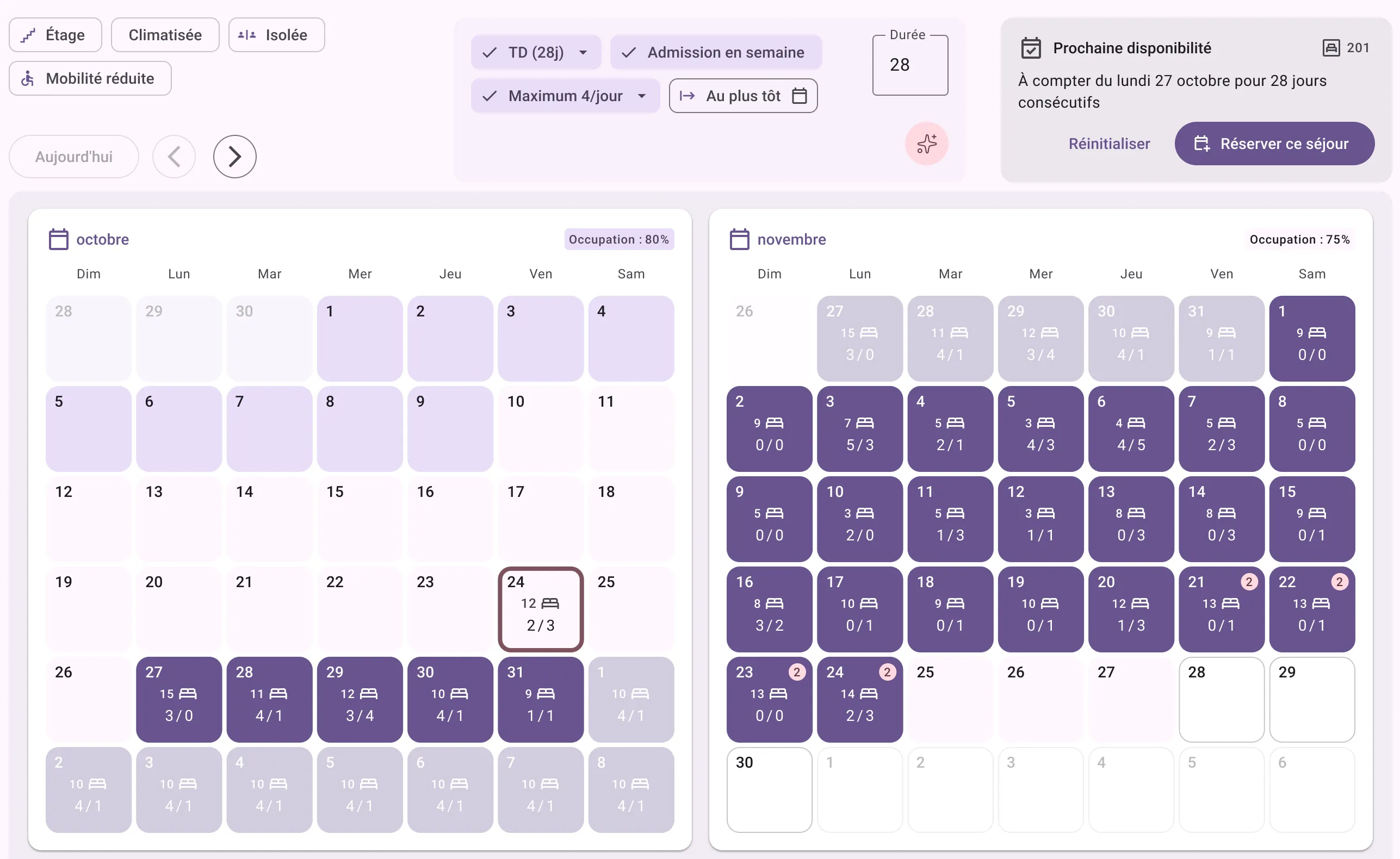Click the pink badge 2 on November 22
1400x859 pixels.
pos(1339,582)
